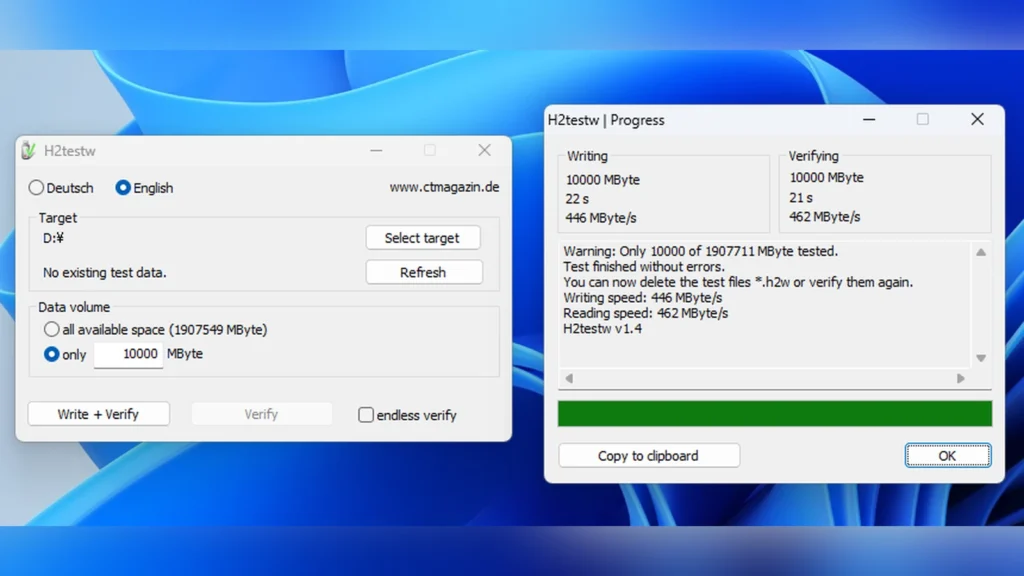Click the Verifying group '10000 MByte' value
The height and width of the screenshot is (576, 1024).
pyautogui.click(x=826, y=178)
